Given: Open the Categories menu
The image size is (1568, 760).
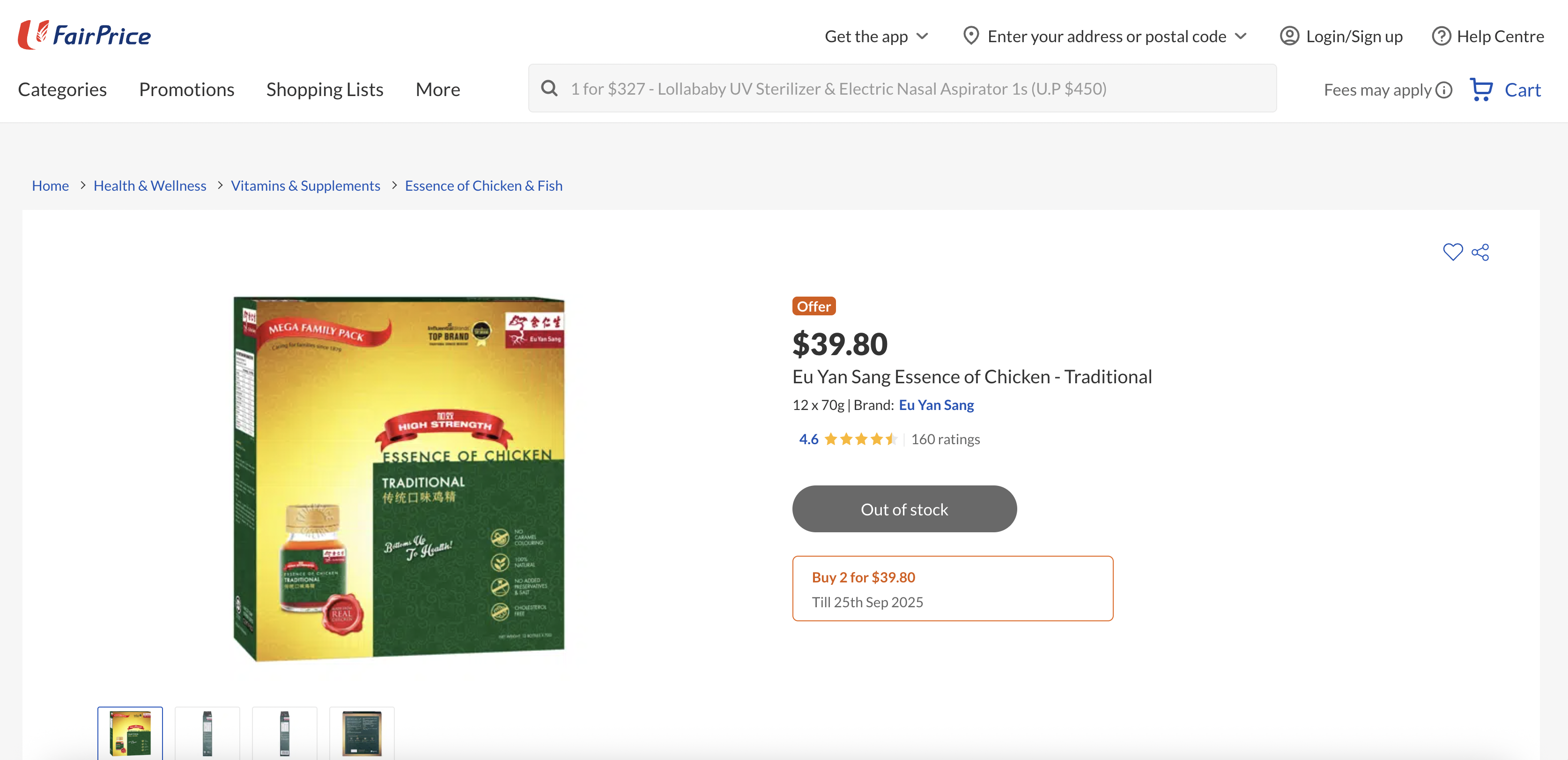Looking at the screenshot, I should tap(62, 89).
